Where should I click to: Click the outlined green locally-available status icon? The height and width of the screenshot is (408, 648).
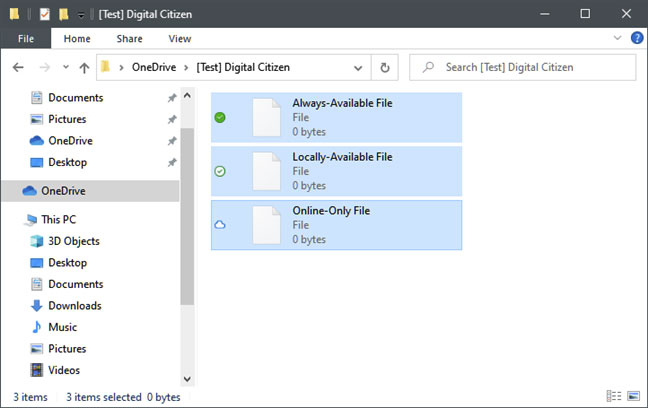pos(220,171)
